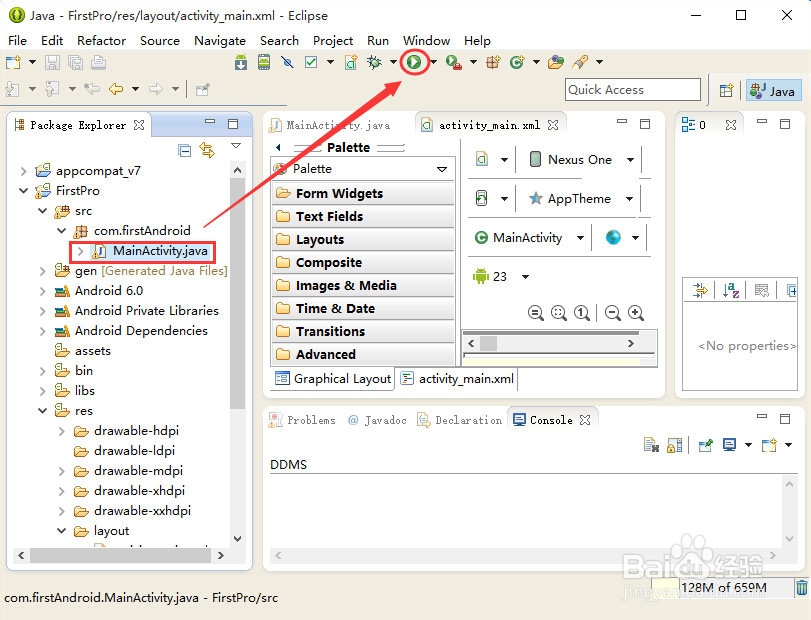
Task: Click the Save disk icon in the toolbar
Action: pyautogui.click(x=52, y=63)
